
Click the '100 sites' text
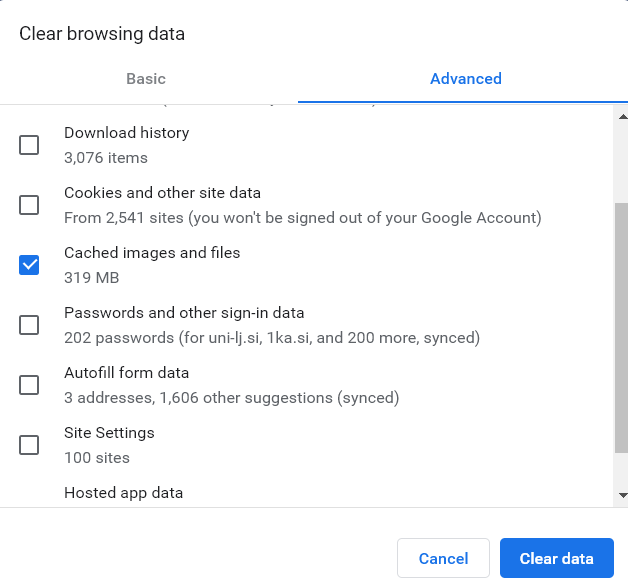(x=97, y=458)
